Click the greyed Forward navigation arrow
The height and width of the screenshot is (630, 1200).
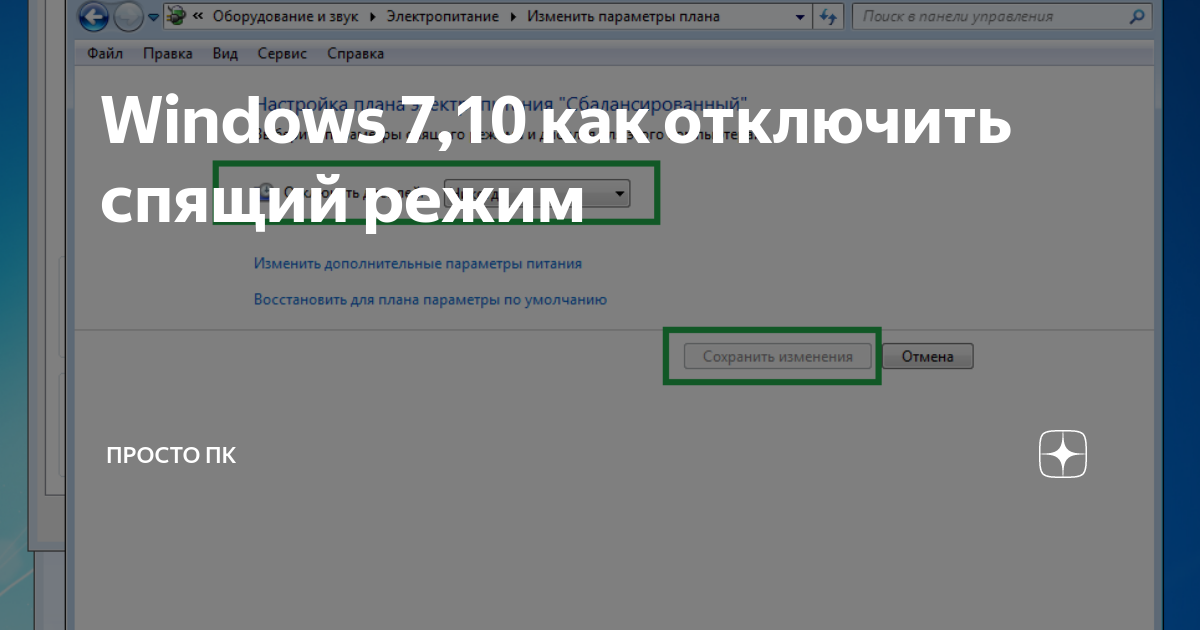pos(128,17)
